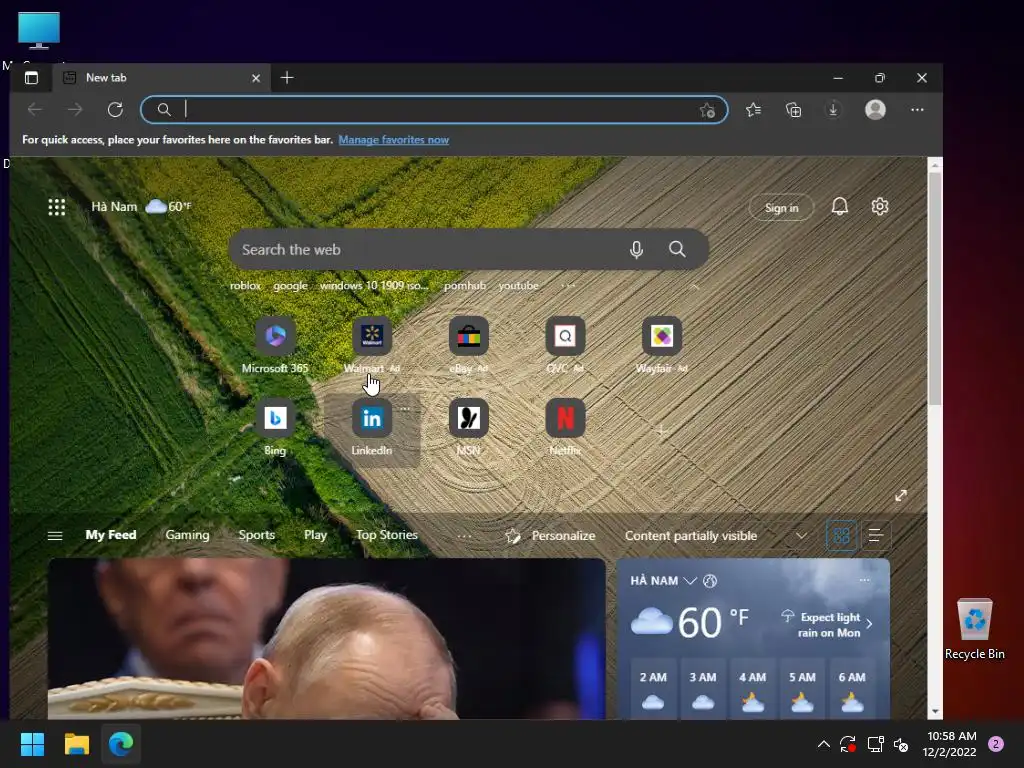Click the page vertical scrollbar thumb

point(935,288)
